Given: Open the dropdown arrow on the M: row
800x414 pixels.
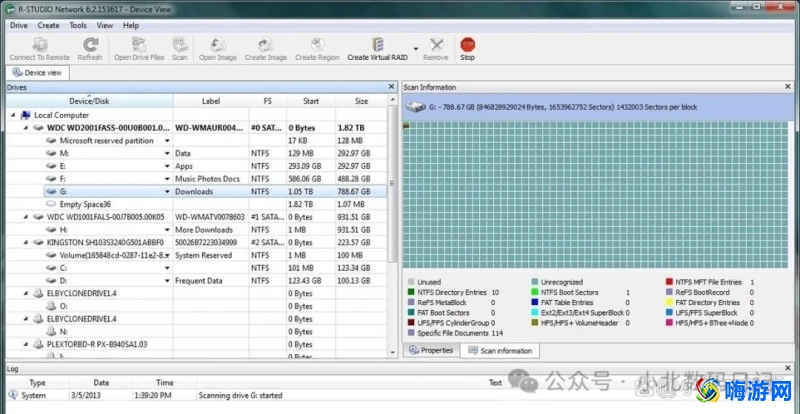Looking at the screenshot, I should coord(167,154).
